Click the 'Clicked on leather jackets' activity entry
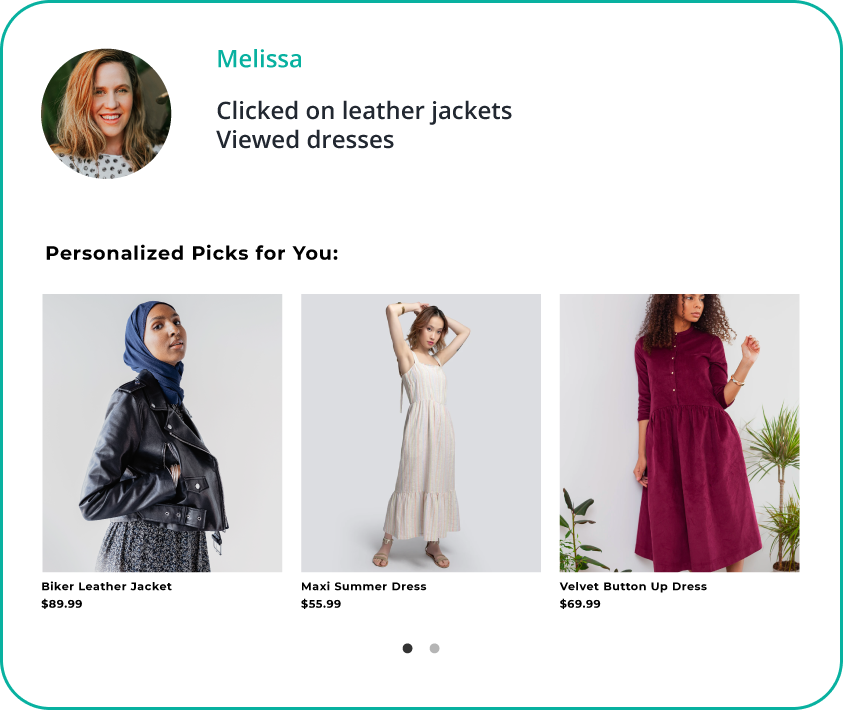Viewport: 843px width, 710px height. click(x=363, y=110)
